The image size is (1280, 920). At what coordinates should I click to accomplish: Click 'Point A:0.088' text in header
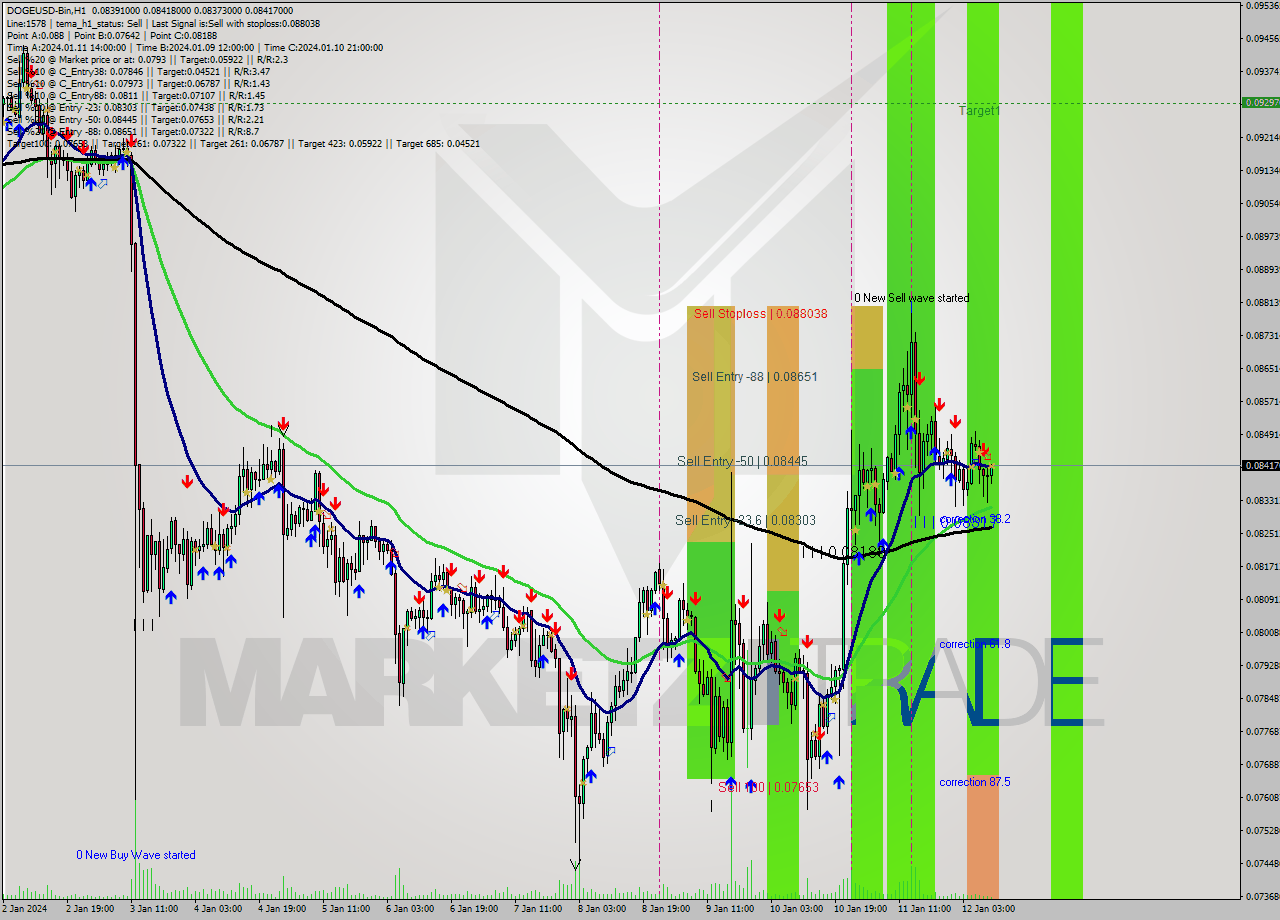tap(38, 35)
